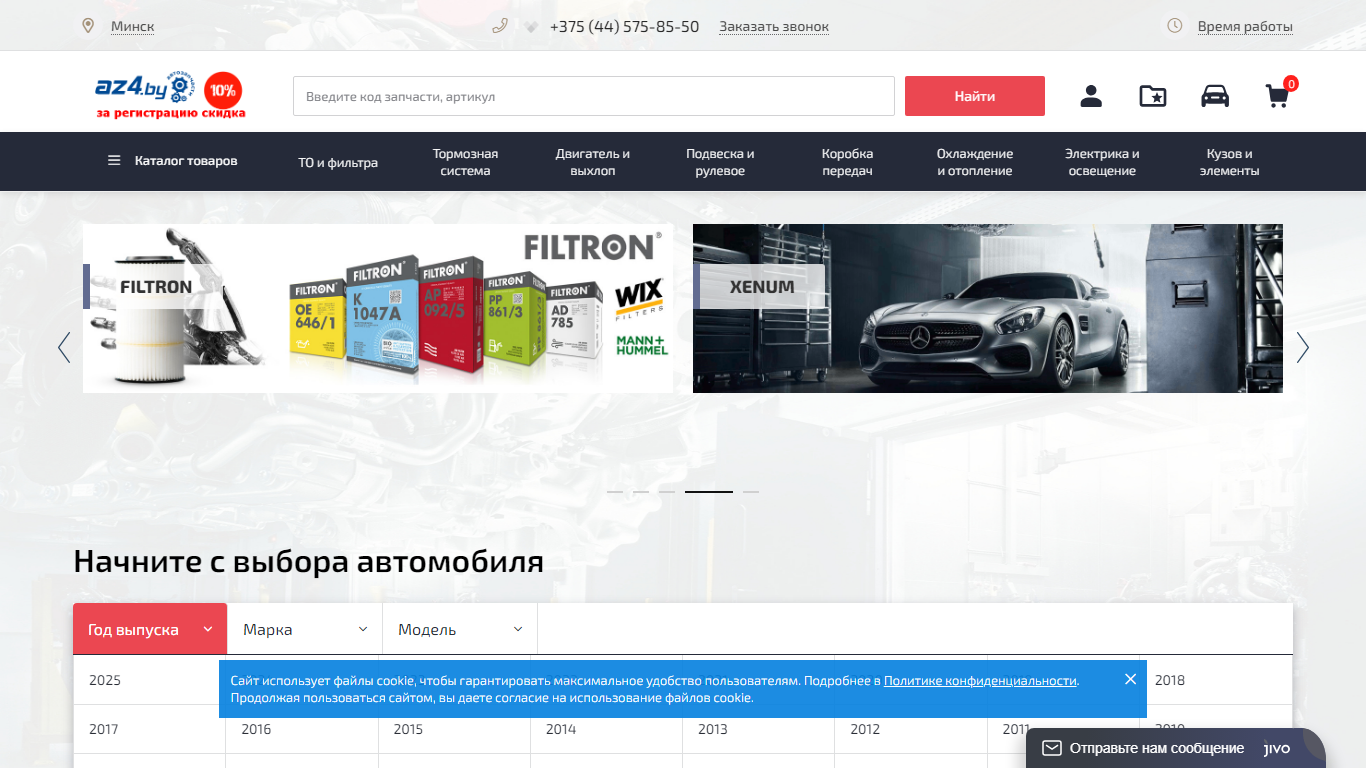
Task: Select year 2016
Action: pyautogui.click(x=302, y=729)
